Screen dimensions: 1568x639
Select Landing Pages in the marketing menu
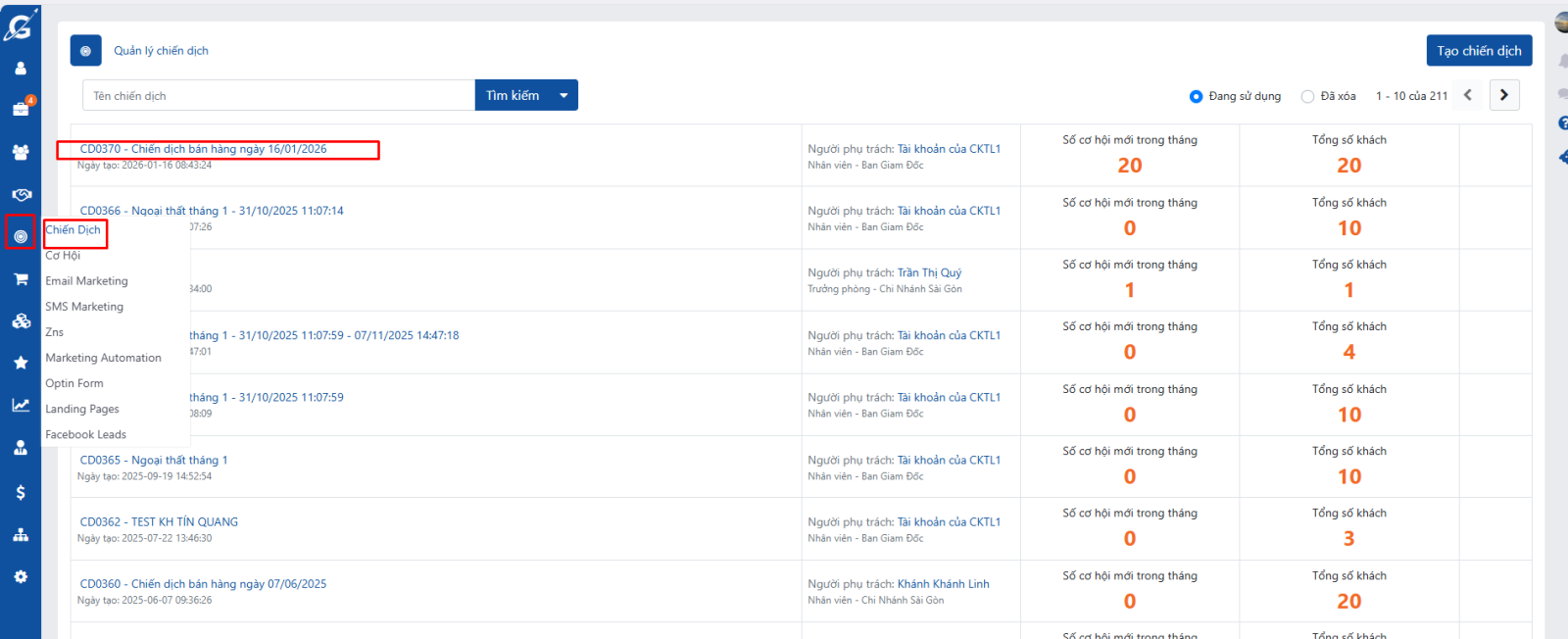click(x=82, y=409)
